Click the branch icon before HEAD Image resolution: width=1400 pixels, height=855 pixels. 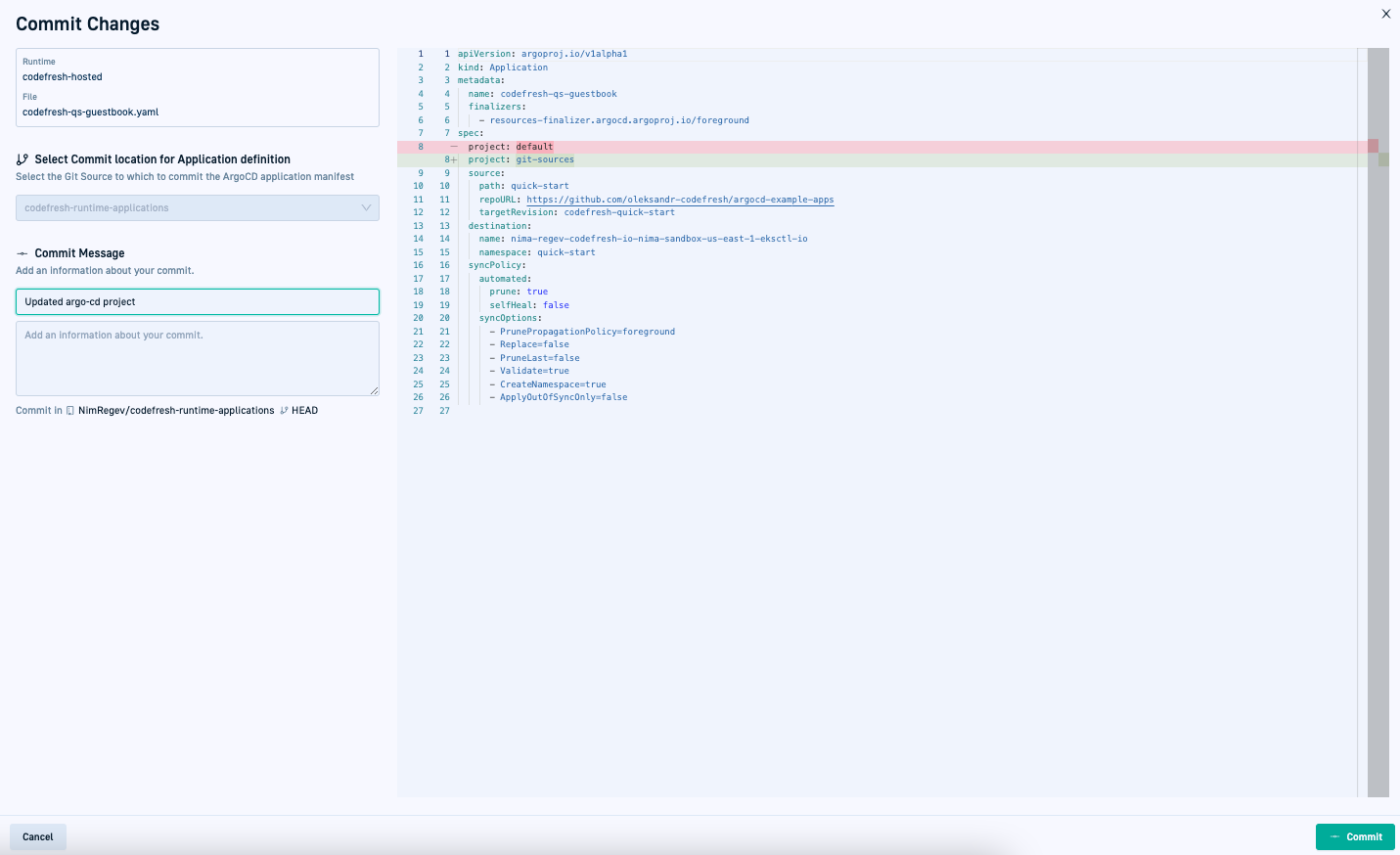pyautogui.click(x=285, y=411)
